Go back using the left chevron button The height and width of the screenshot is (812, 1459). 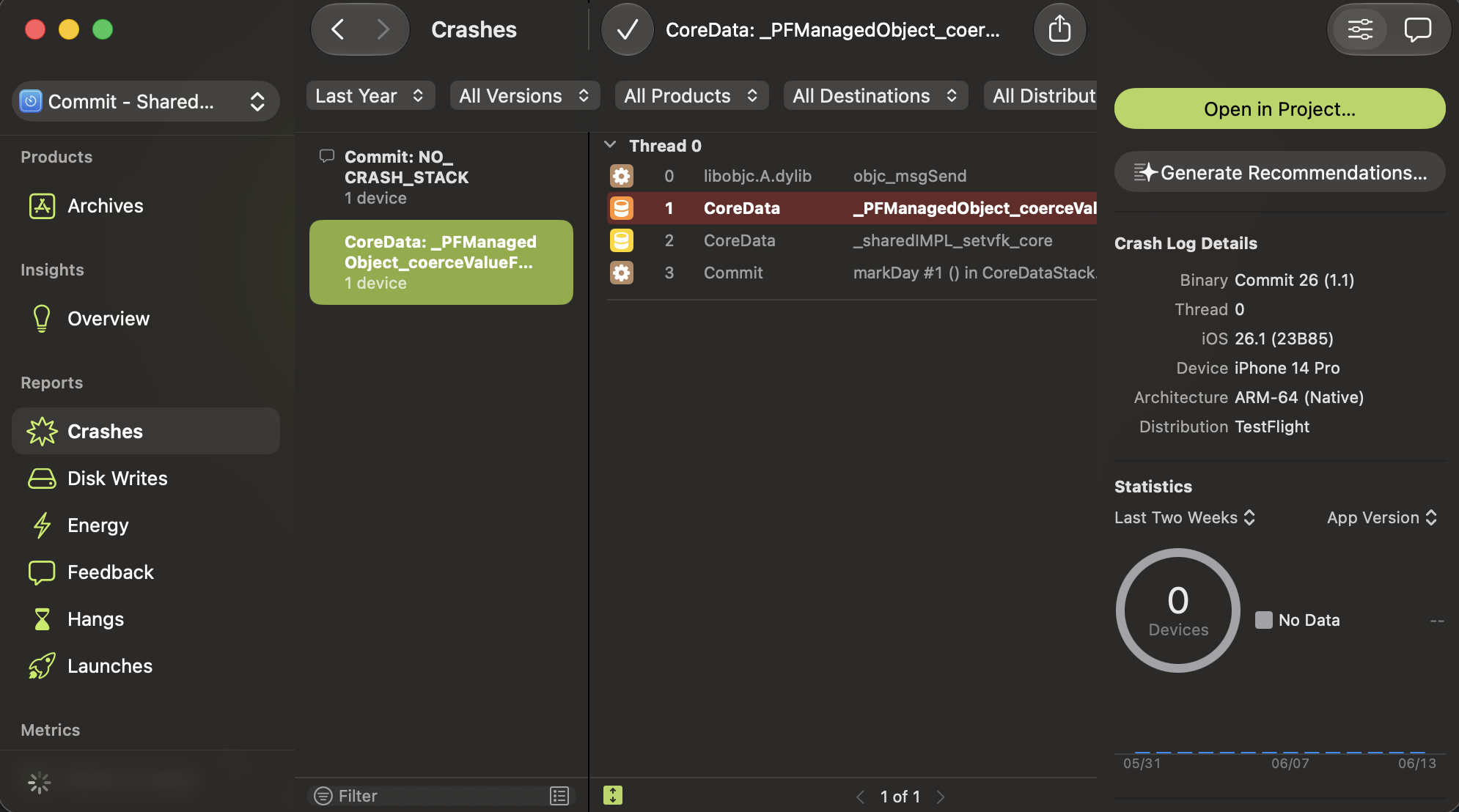click(337, 29)
